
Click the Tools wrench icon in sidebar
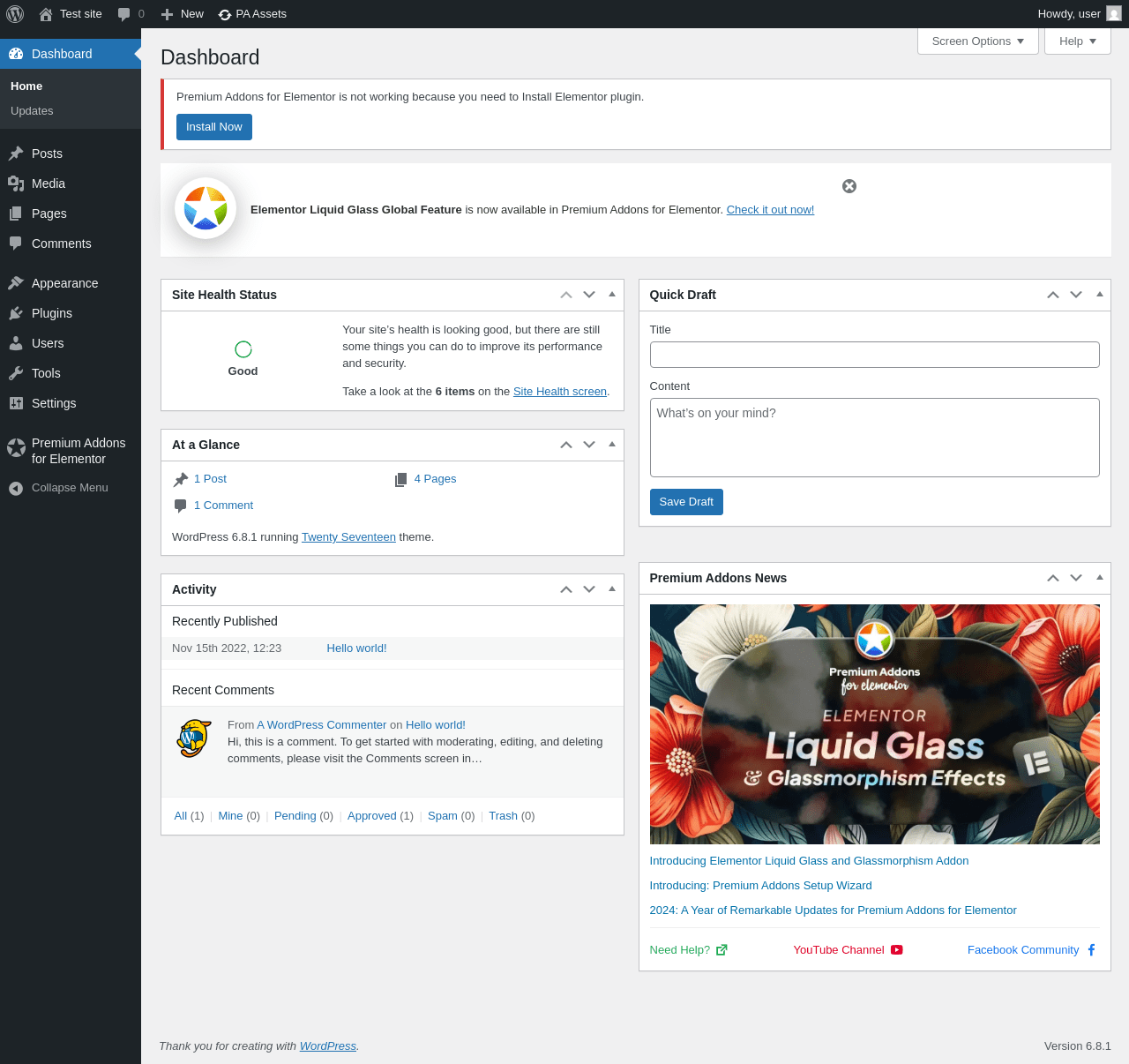tap(16, 373)
